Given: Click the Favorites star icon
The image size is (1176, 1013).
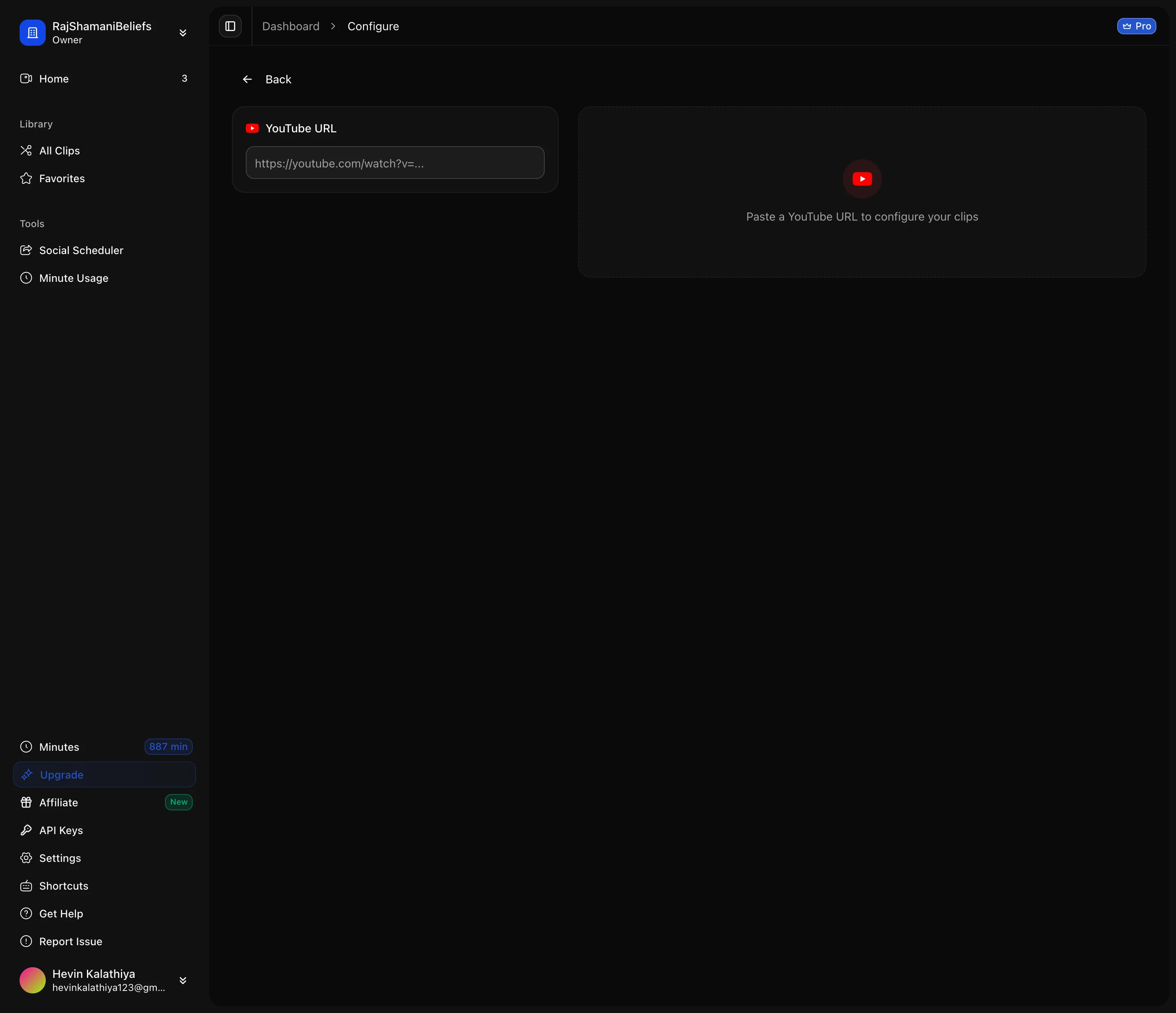Looking at the screenshot, I should coord(26,179).
